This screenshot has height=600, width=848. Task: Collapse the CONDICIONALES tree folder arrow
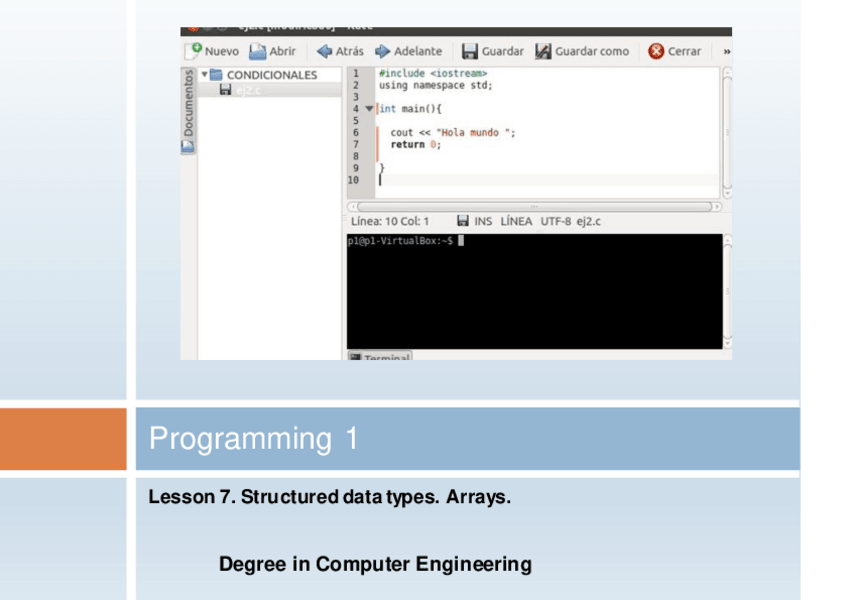(x=204, y=74)
